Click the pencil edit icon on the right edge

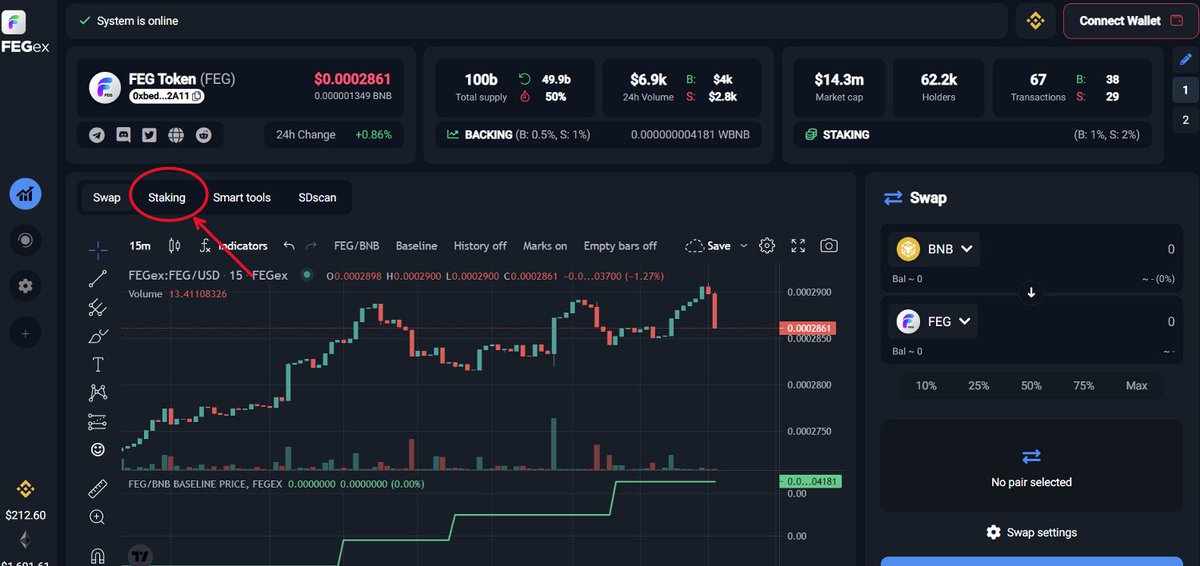[x=1186, y=60]
